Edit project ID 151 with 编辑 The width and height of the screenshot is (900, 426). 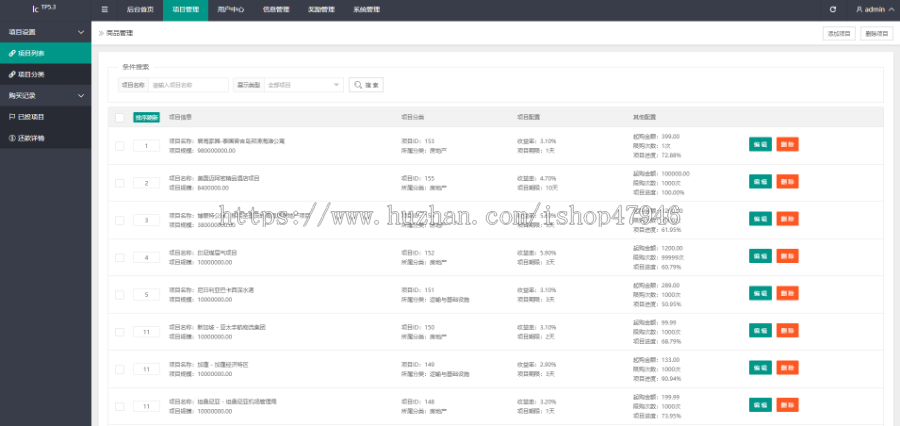pos(761,293)
